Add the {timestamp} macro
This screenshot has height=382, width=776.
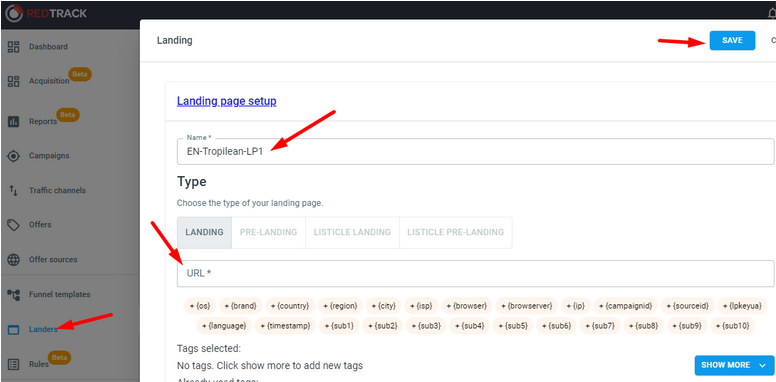click(x=285, y=326)
